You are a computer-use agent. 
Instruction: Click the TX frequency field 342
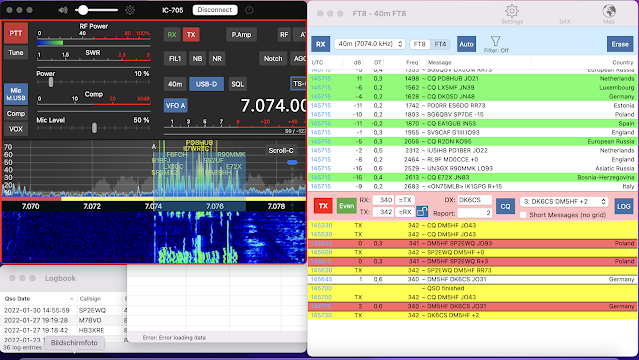click(x=383, y=212)
